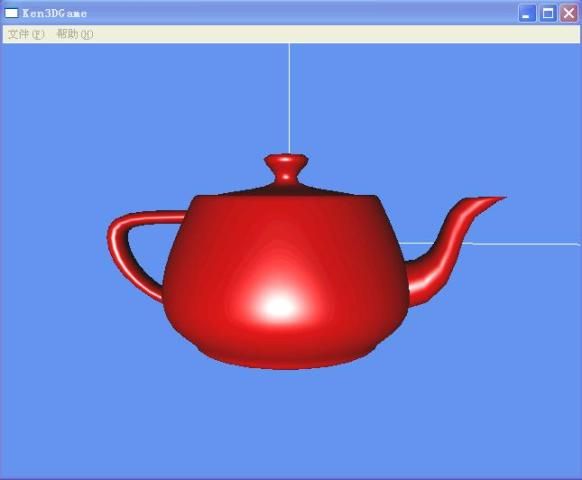This screenshot has width=582, height=480.
Task: Close the Ken3DGame window
Action: coord(568,14)
